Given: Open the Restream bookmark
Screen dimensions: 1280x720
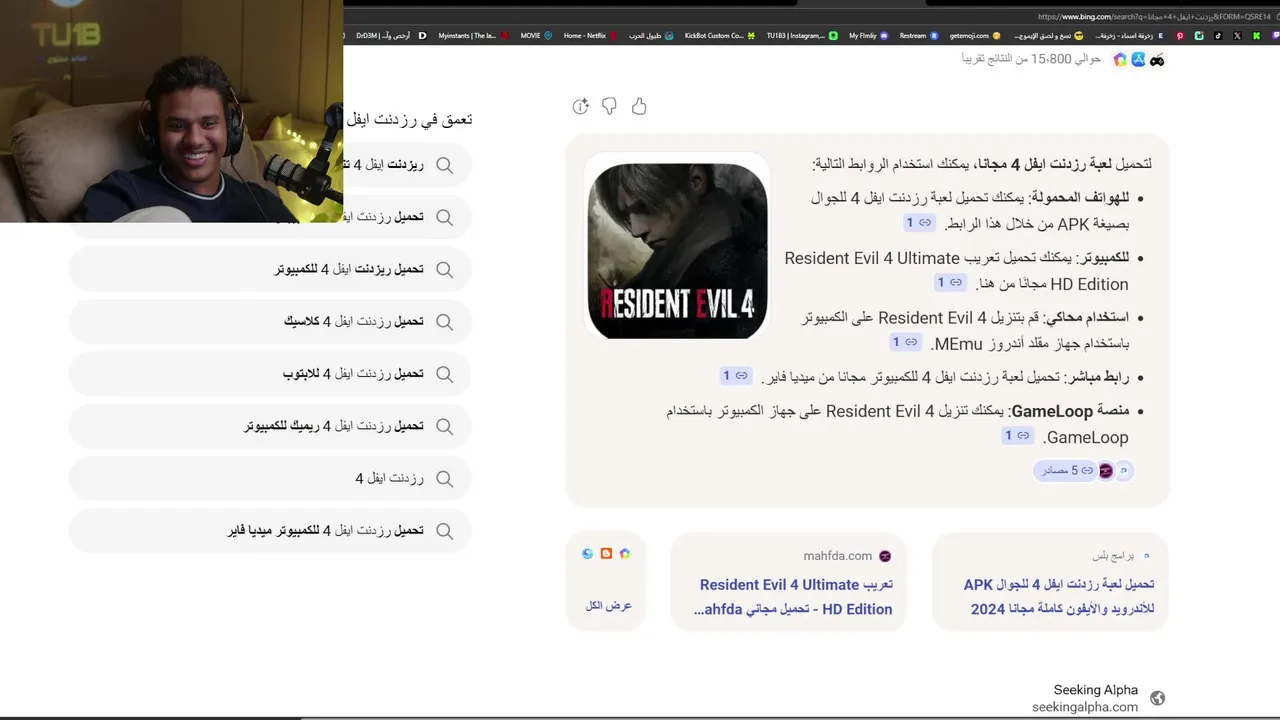Looking at the screenshot, I should tap(919, 36).
